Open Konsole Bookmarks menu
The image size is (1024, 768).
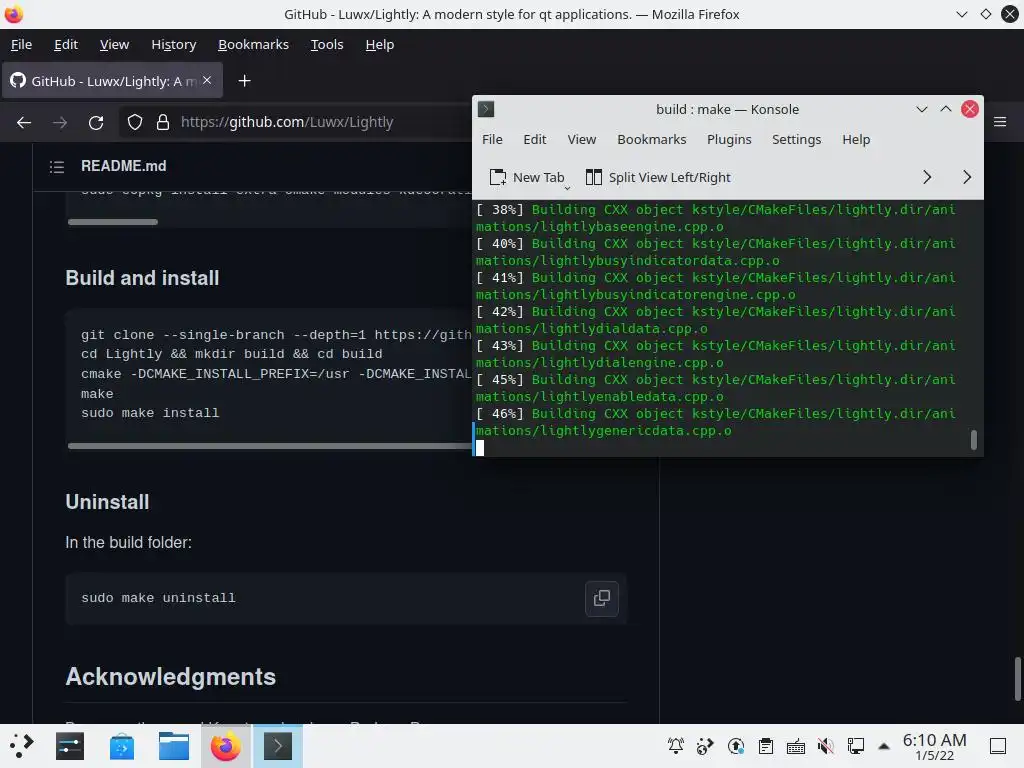tap(652, 140)
